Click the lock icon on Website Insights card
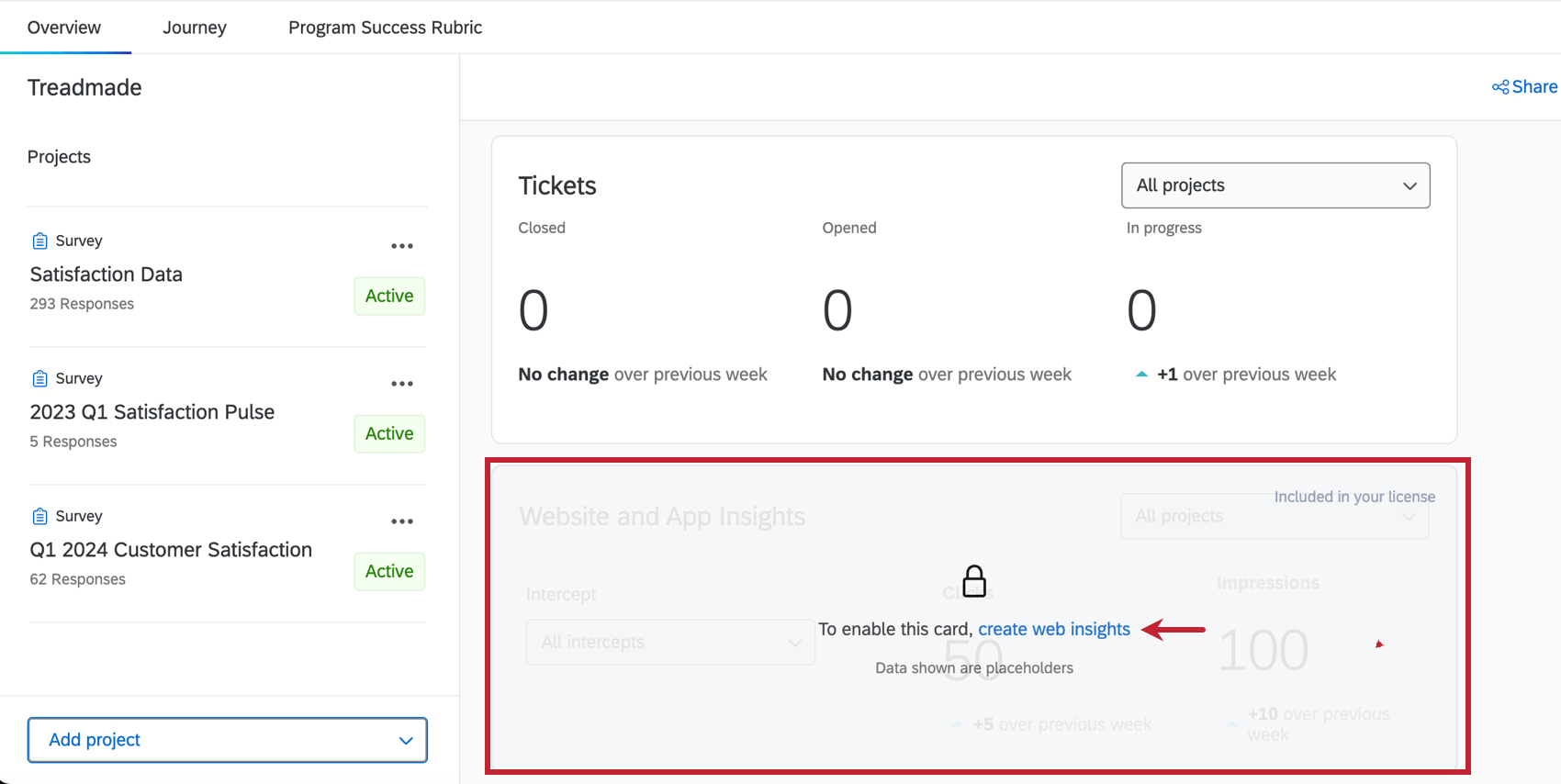The image size is (1561, 784). pyautogui.click(x=974, y=581)
